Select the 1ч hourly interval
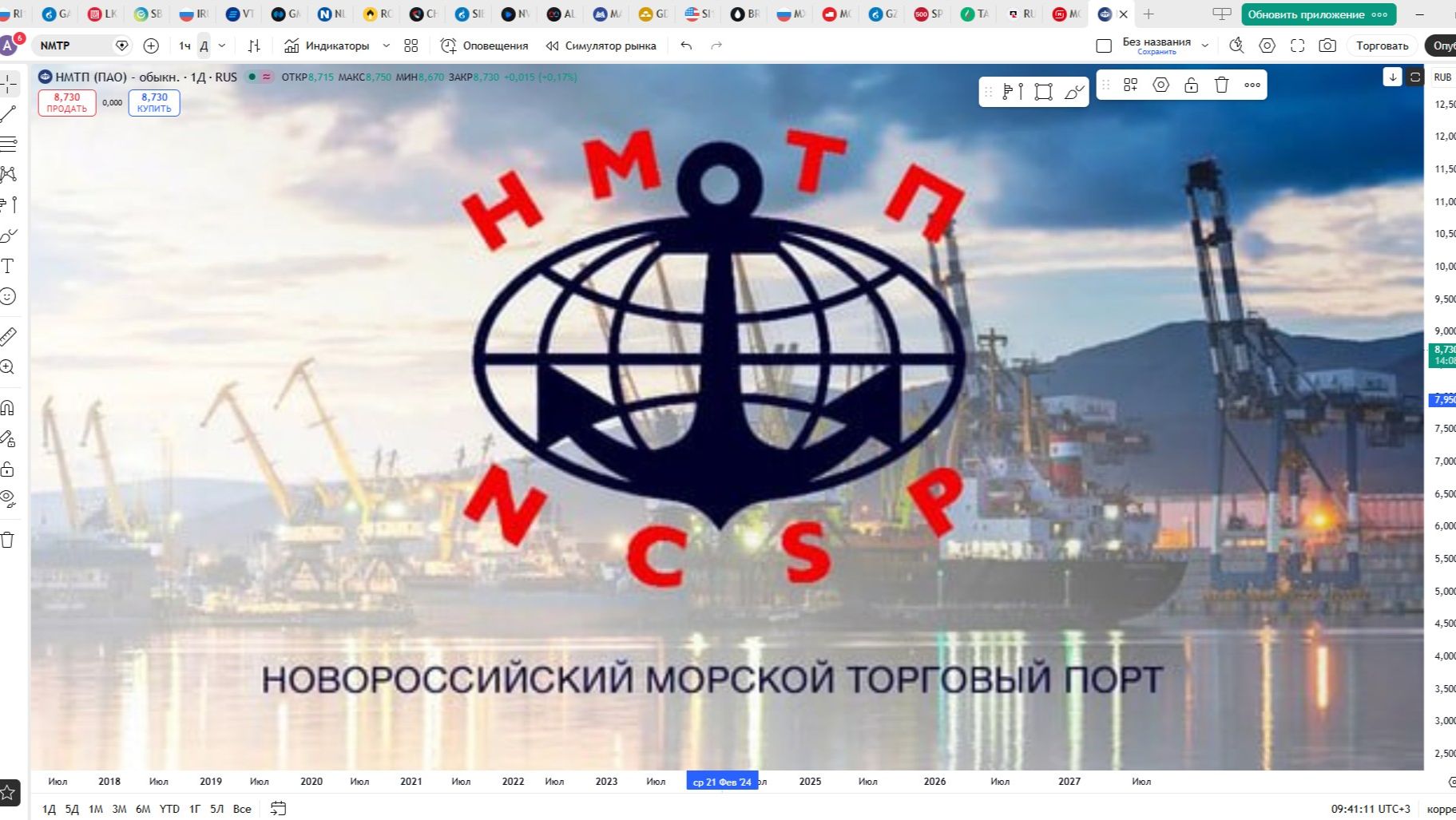 [184, 46]
